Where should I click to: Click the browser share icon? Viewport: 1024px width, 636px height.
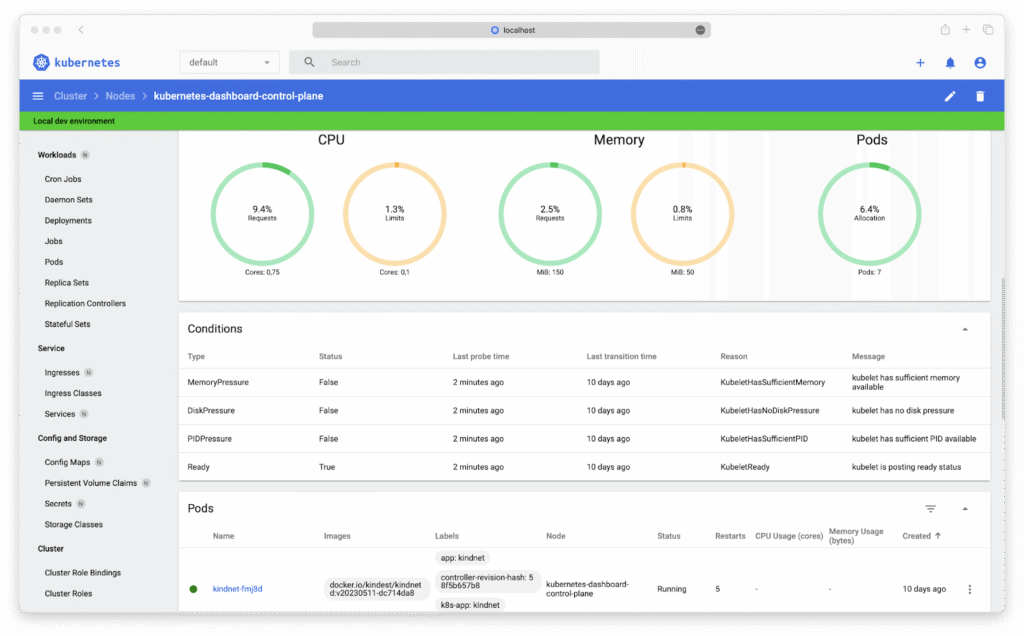coord(945,29)
